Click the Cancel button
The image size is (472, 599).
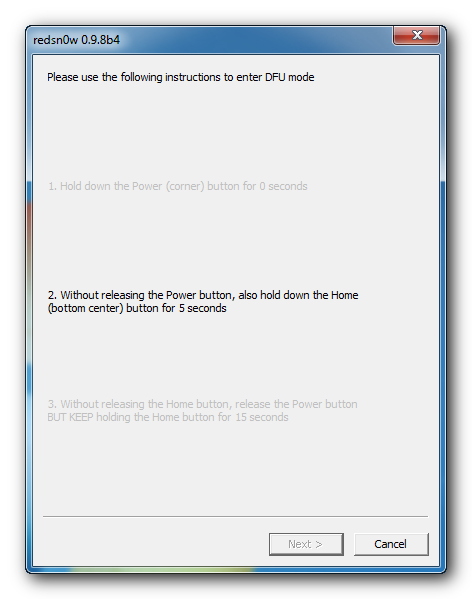pyautogui.click(x=391, y=544)
